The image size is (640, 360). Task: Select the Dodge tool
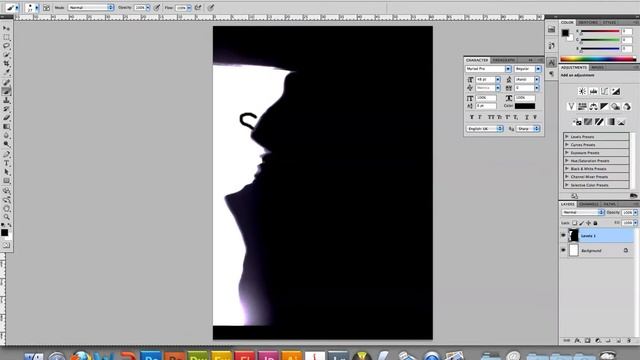pyautogui.click(x=6, y=144)
